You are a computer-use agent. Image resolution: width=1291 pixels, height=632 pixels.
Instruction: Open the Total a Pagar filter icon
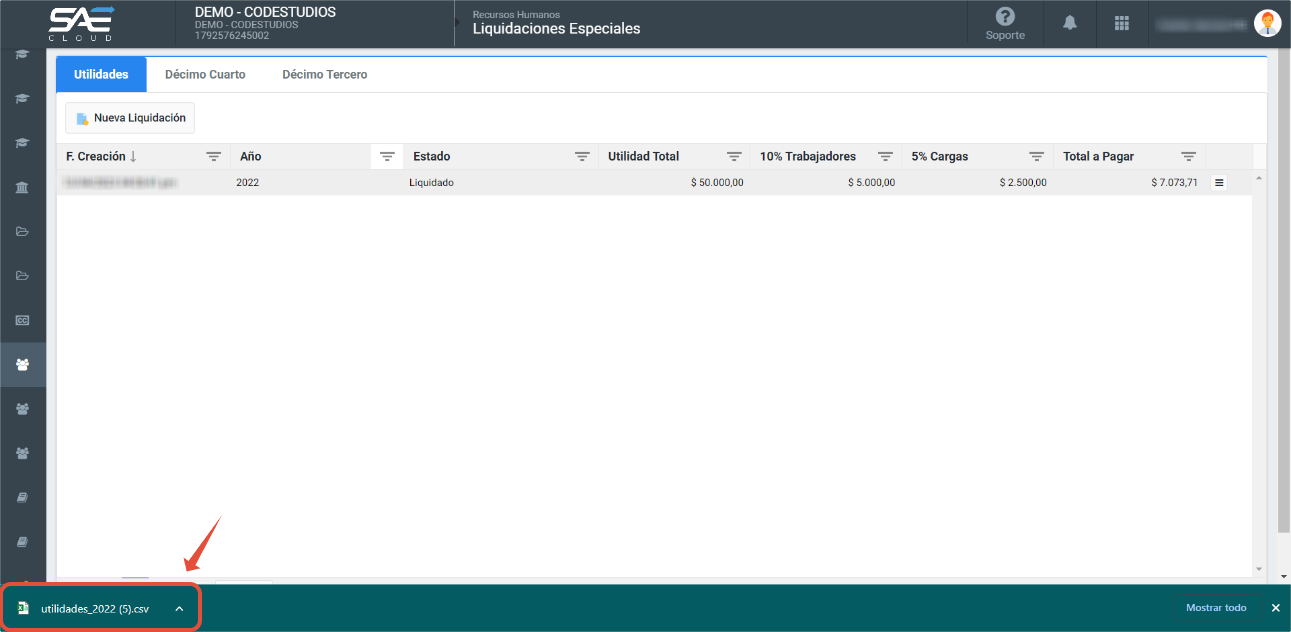(x=1188, y=157)
